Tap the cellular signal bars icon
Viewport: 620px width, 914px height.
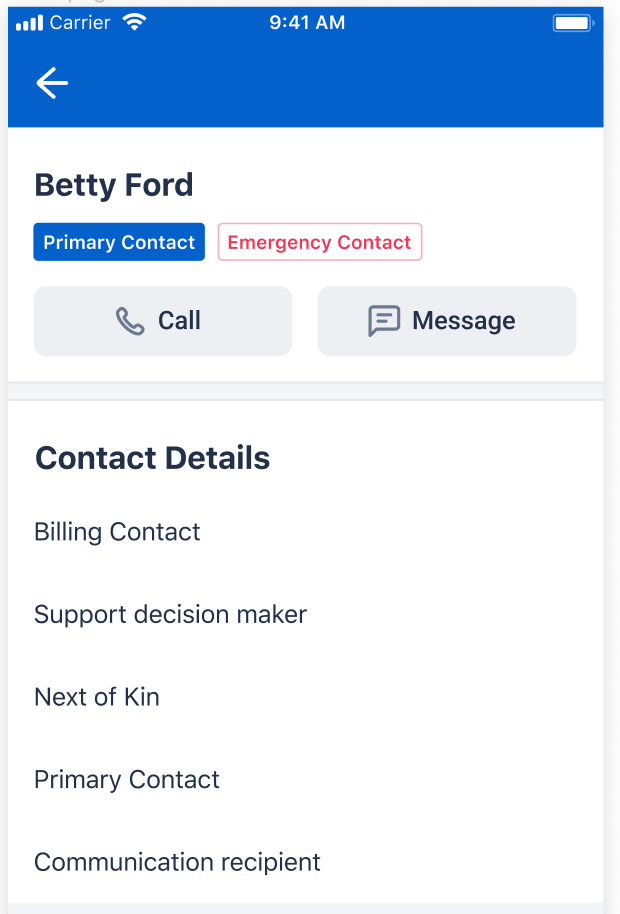click(30, 23)
